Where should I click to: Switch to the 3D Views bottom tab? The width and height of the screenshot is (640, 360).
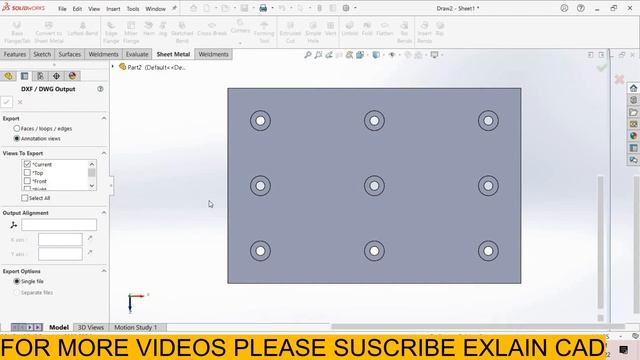(x=91, y=327)
